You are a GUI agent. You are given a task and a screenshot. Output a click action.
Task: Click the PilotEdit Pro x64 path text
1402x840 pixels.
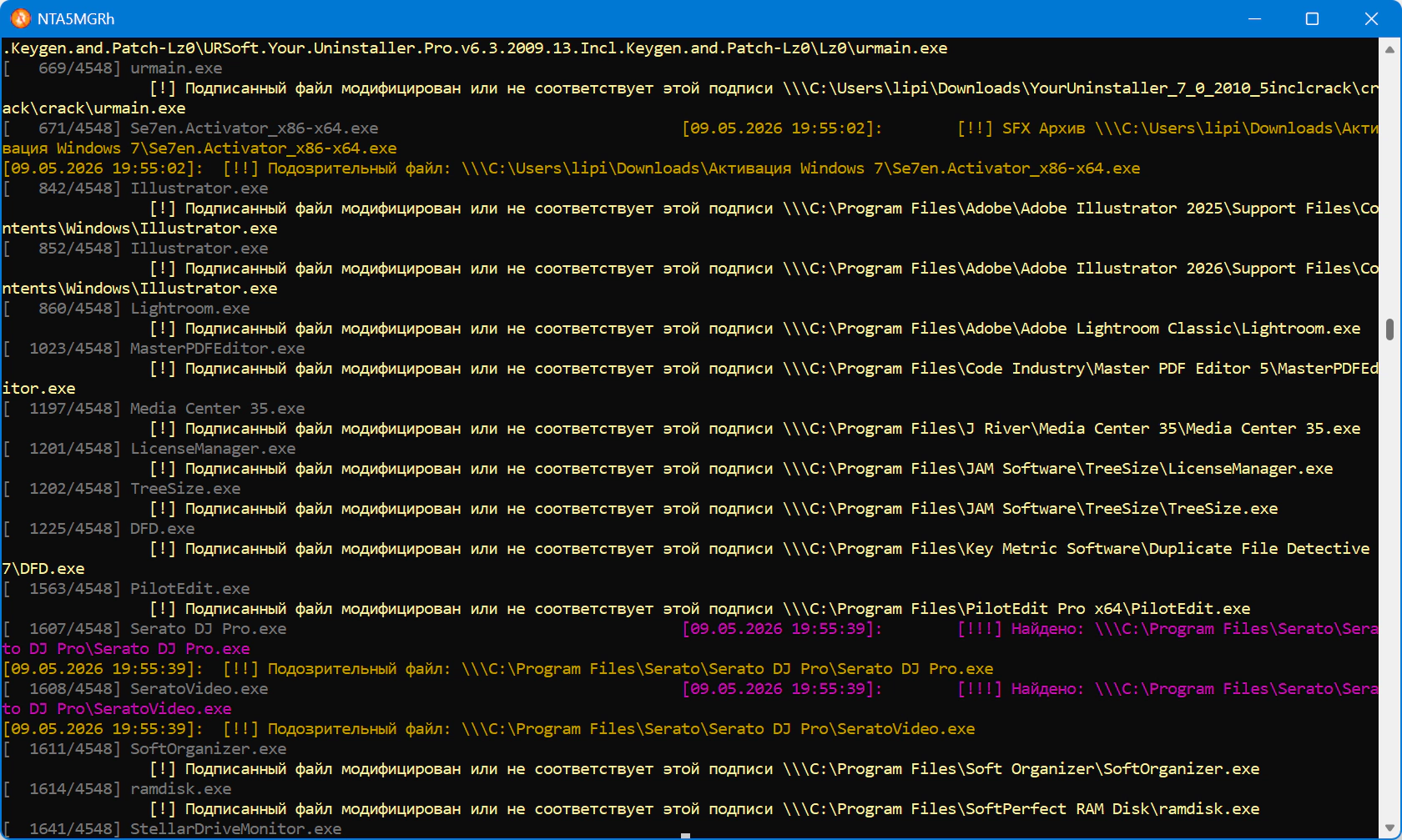click(x=1016, y=609)
